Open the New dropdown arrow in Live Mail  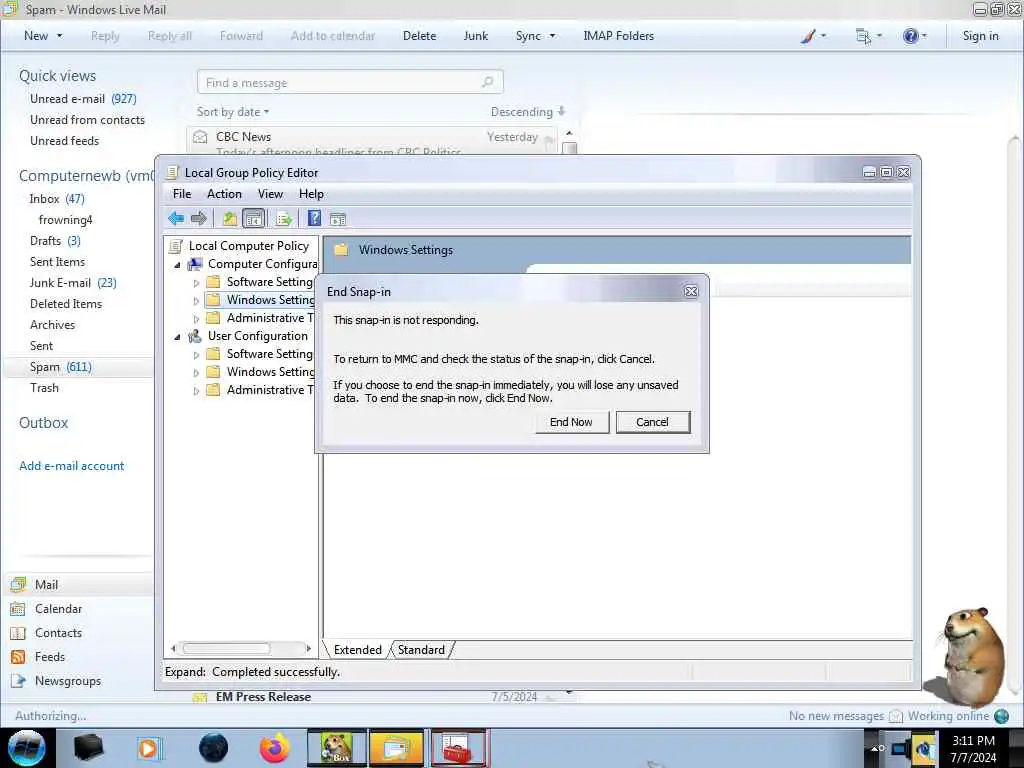point(59,36)
